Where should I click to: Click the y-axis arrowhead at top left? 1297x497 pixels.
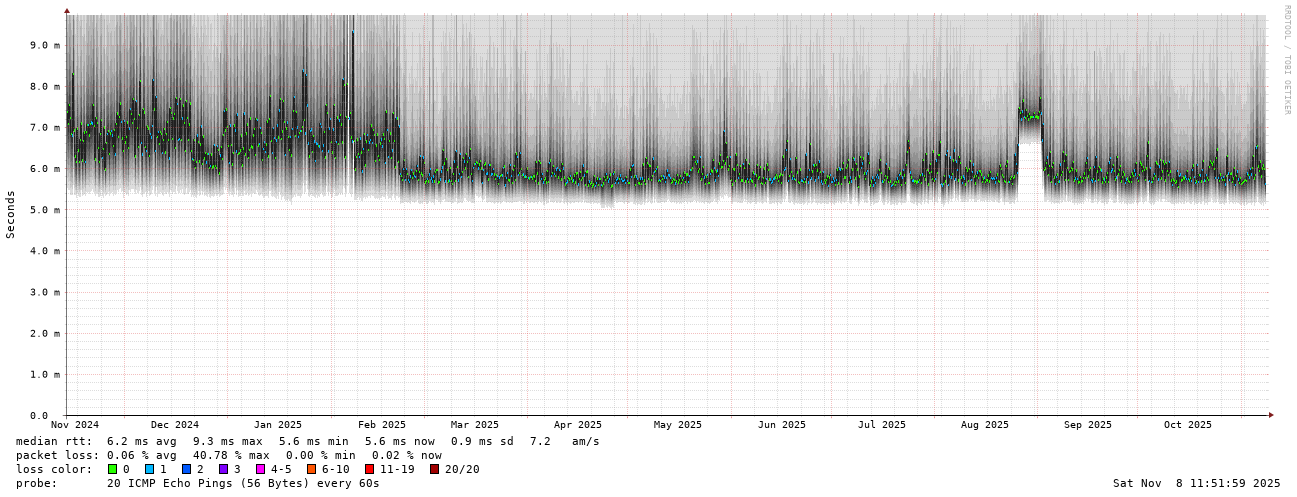(x=67, y=10)
